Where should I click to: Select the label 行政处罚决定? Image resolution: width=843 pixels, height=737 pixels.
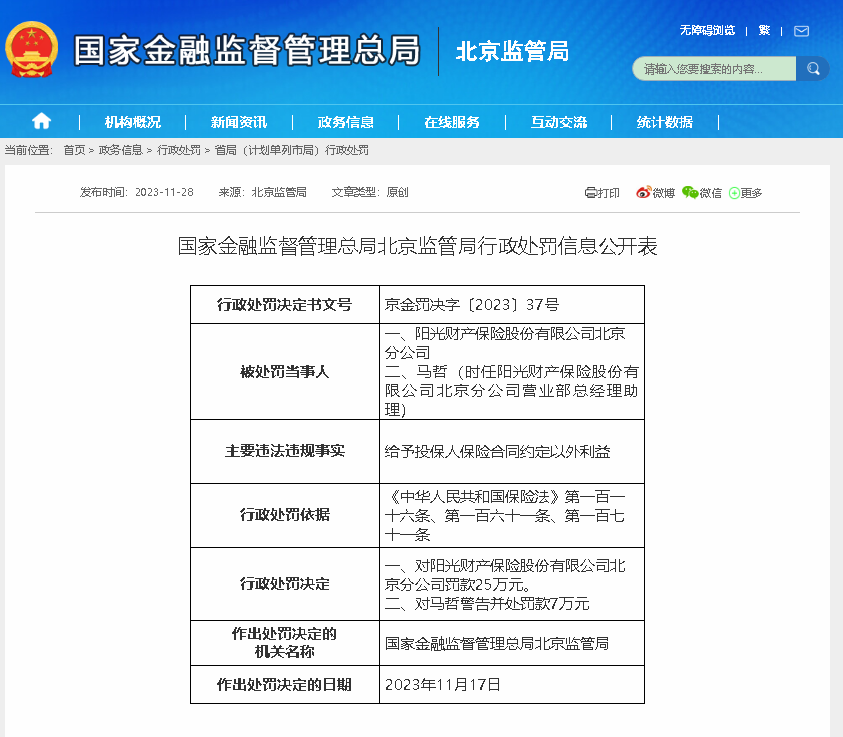(284, 584)
